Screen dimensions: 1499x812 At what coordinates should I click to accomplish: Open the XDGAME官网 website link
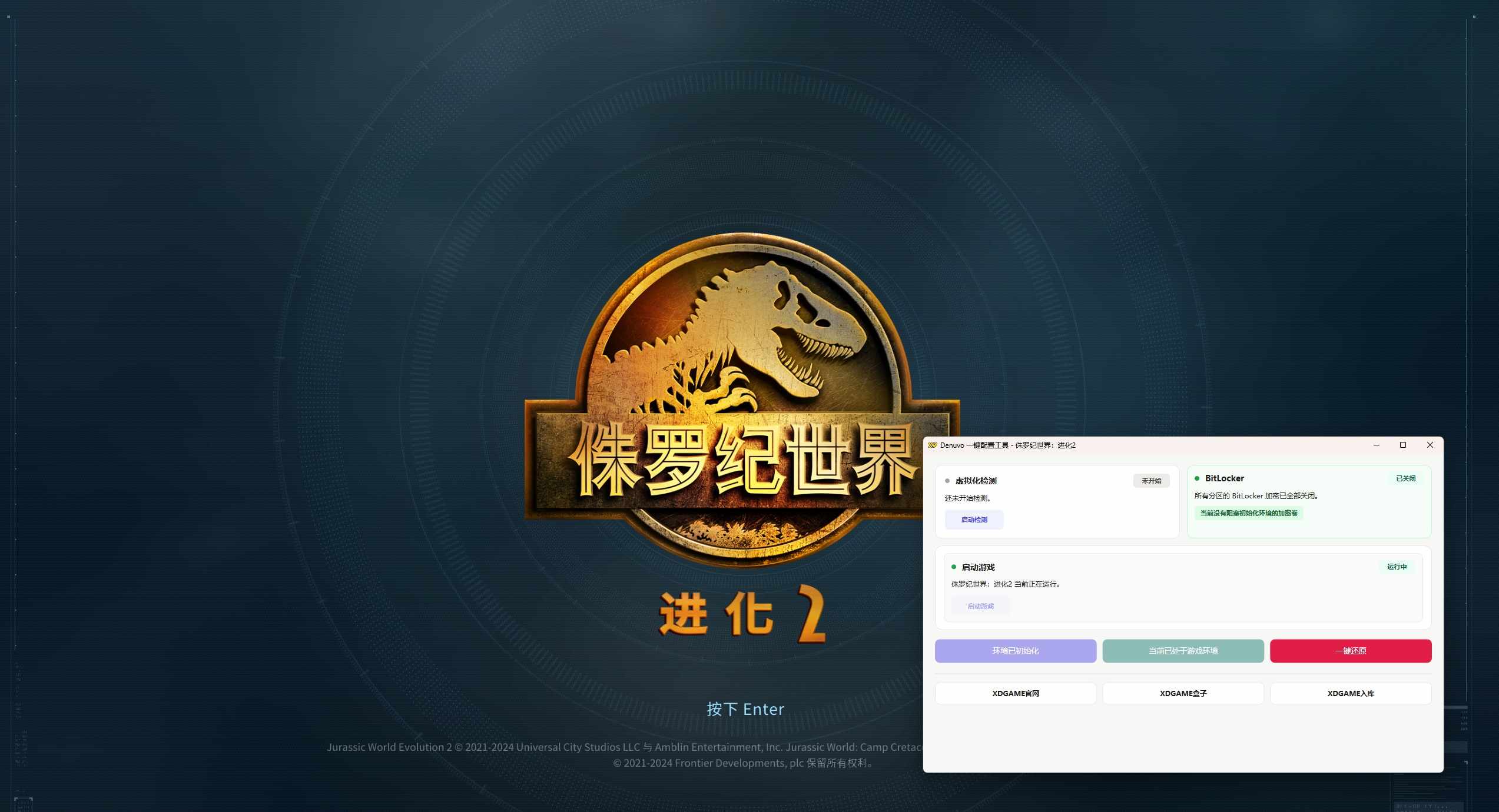point(1015,693)
